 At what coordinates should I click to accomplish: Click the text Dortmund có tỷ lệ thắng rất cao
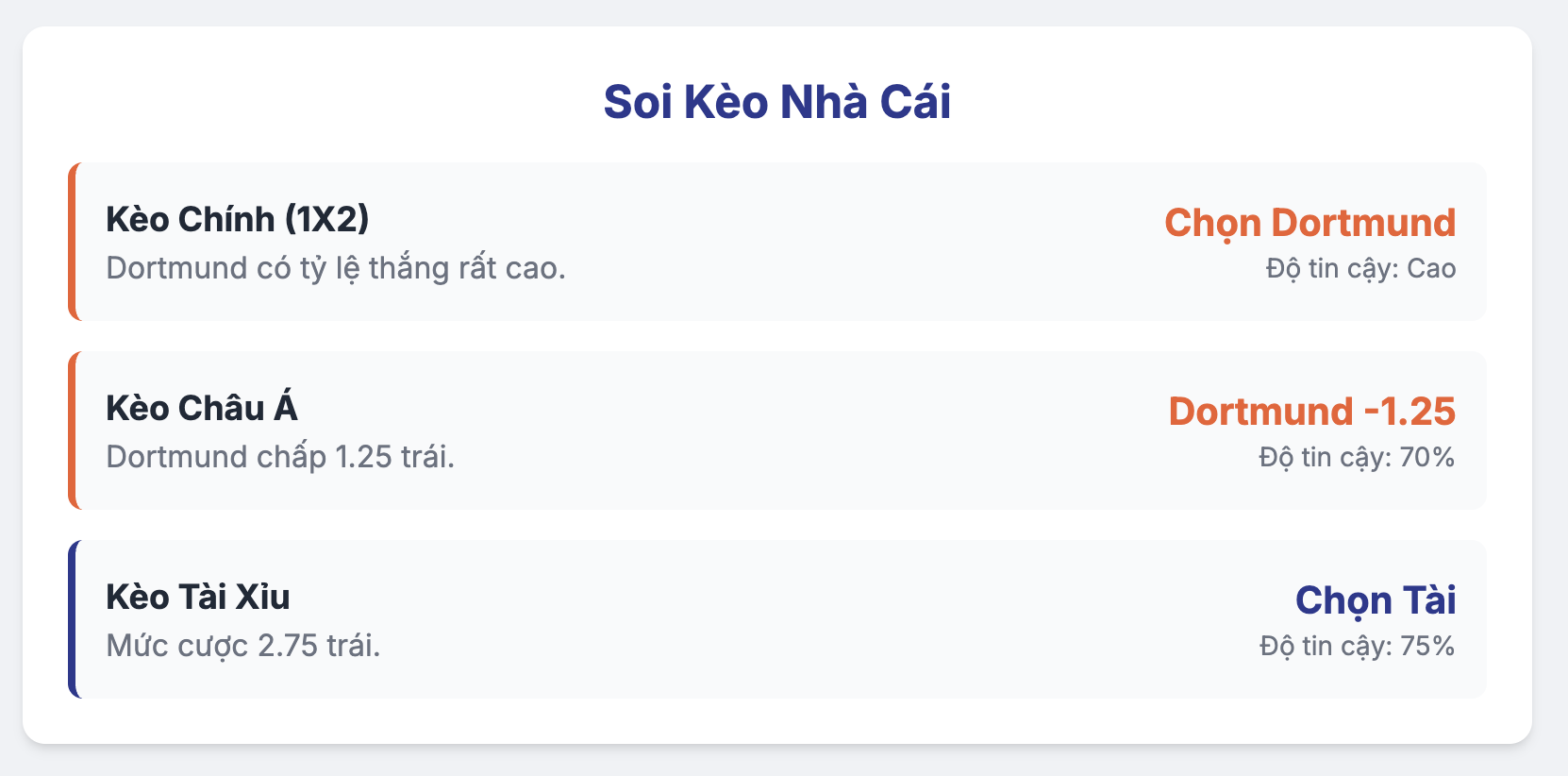336,269
